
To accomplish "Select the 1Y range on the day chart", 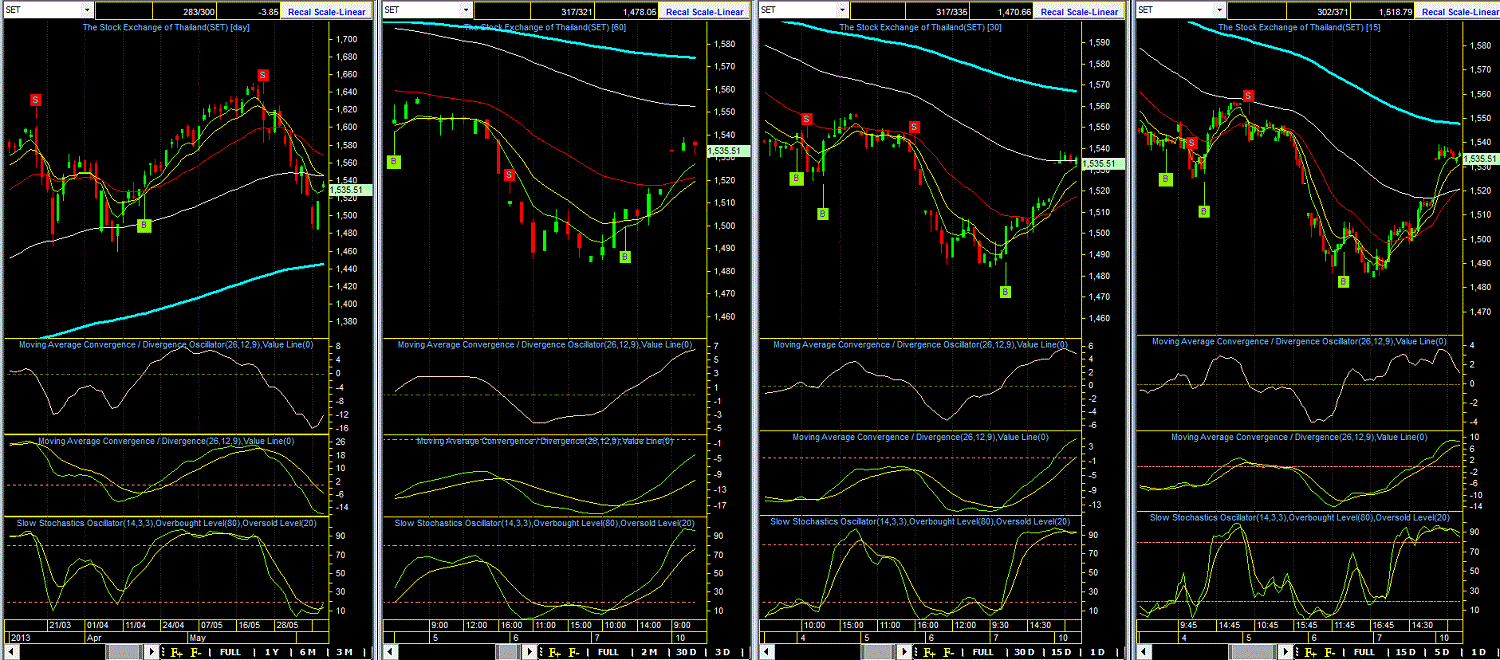I will 272,652.
